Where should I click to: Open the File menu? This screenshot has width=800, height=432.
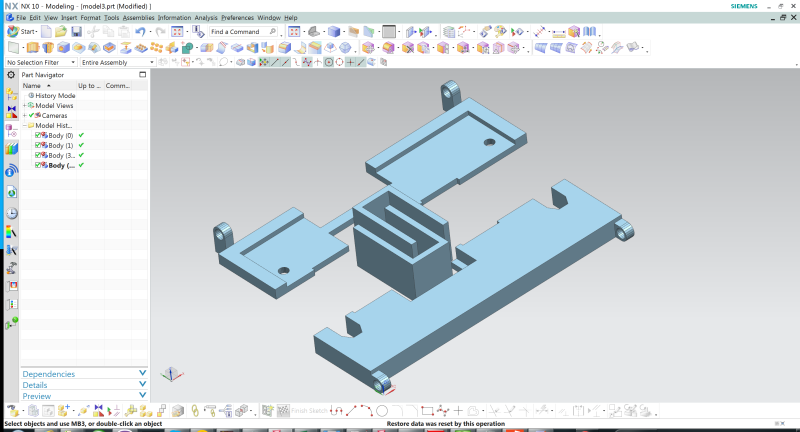click(20, 17)
